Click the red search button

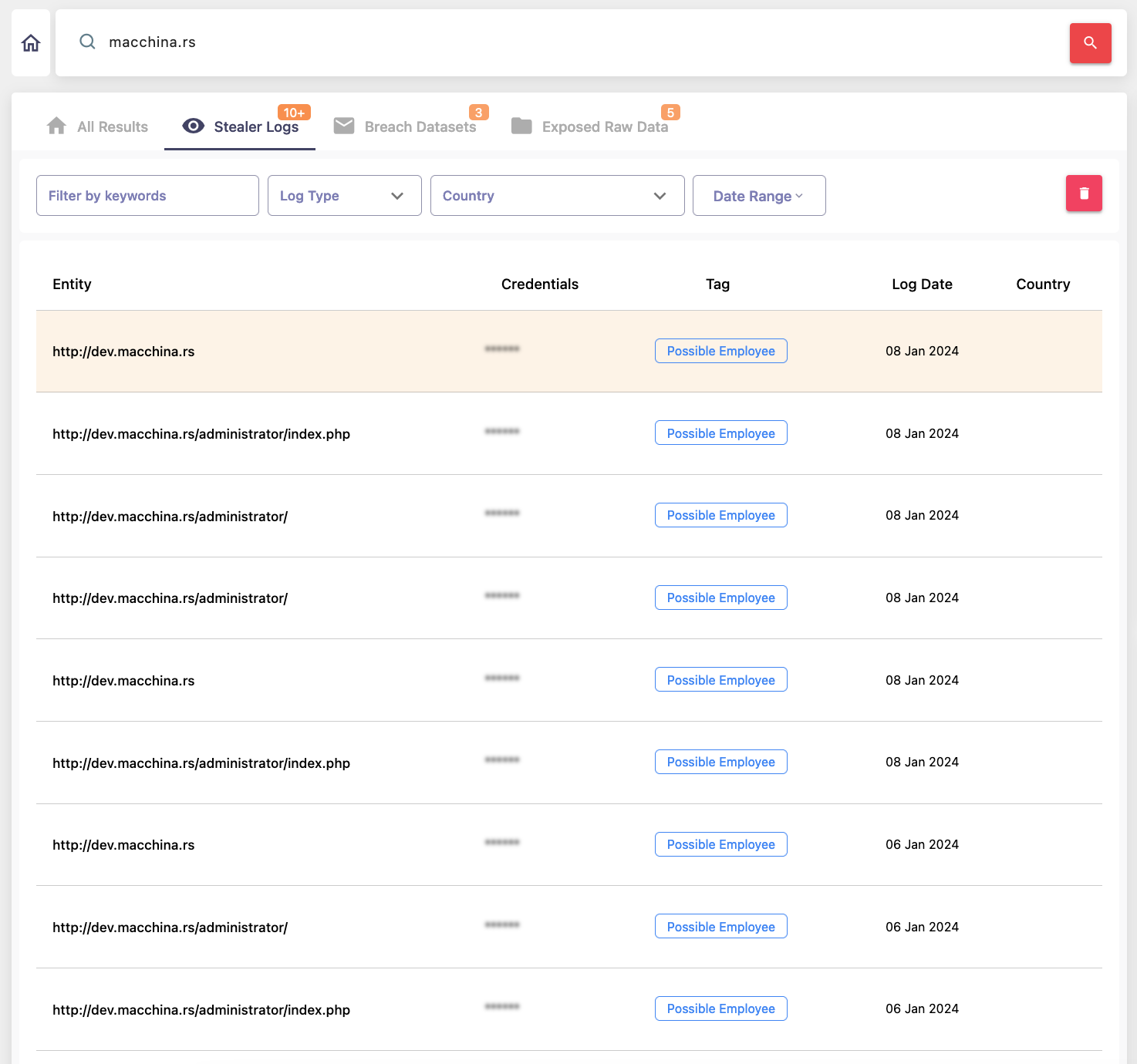(1090, 43)
